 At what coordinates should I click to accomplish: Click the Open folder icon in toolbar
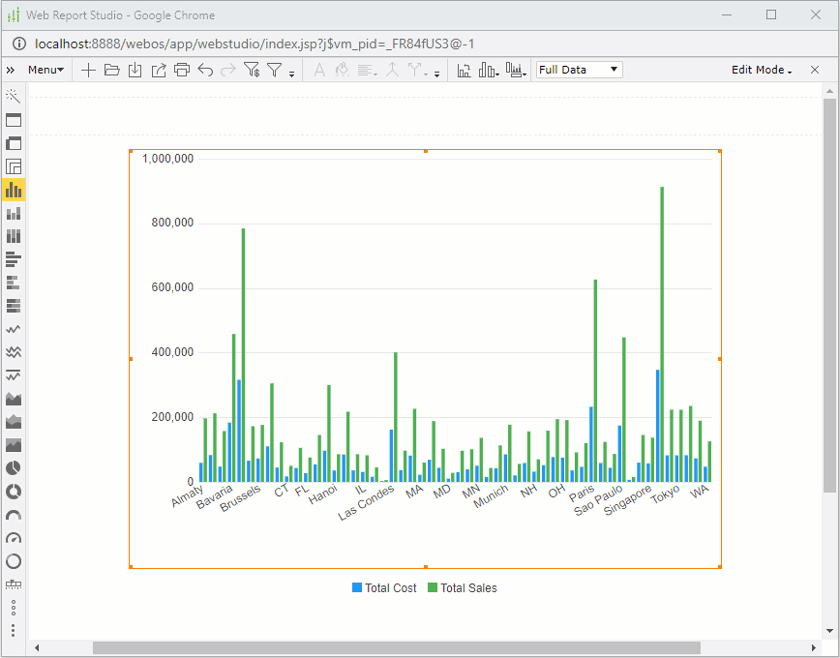click(111, 70)
